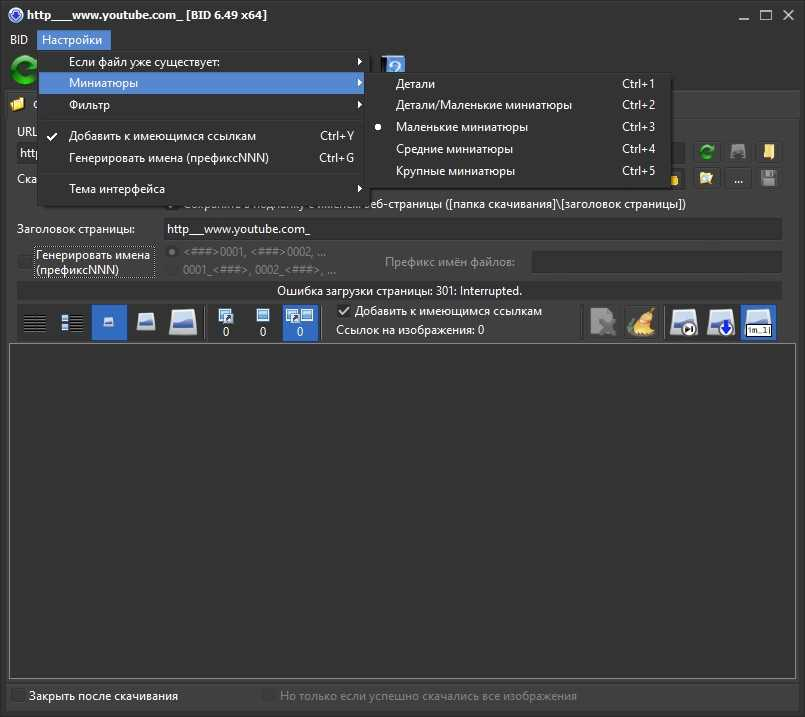Toggle 'Добавить к имеющимся ссылкам' menu item
Screen dimensions: 805x717
click(x=201, y=136)
